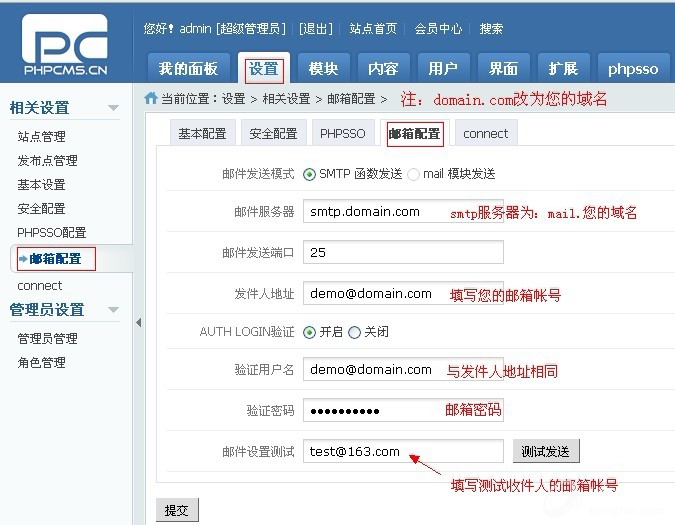Submit the form with 提交 button
Image resolution: width=675 pixels, height=525 pixels.
tap(177, 509)
